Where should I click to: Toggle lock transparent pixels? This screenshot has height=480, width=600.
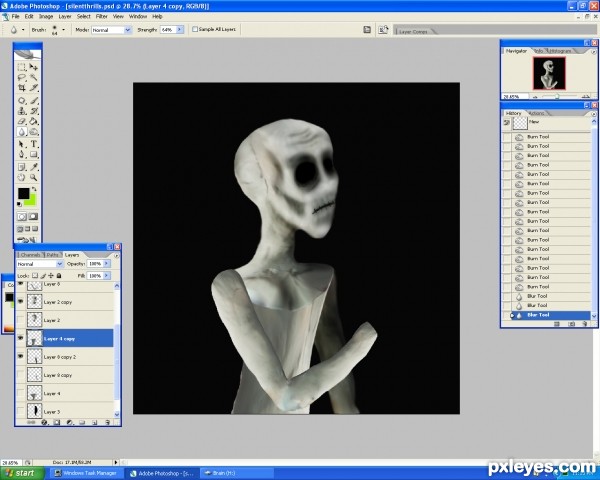35,275
